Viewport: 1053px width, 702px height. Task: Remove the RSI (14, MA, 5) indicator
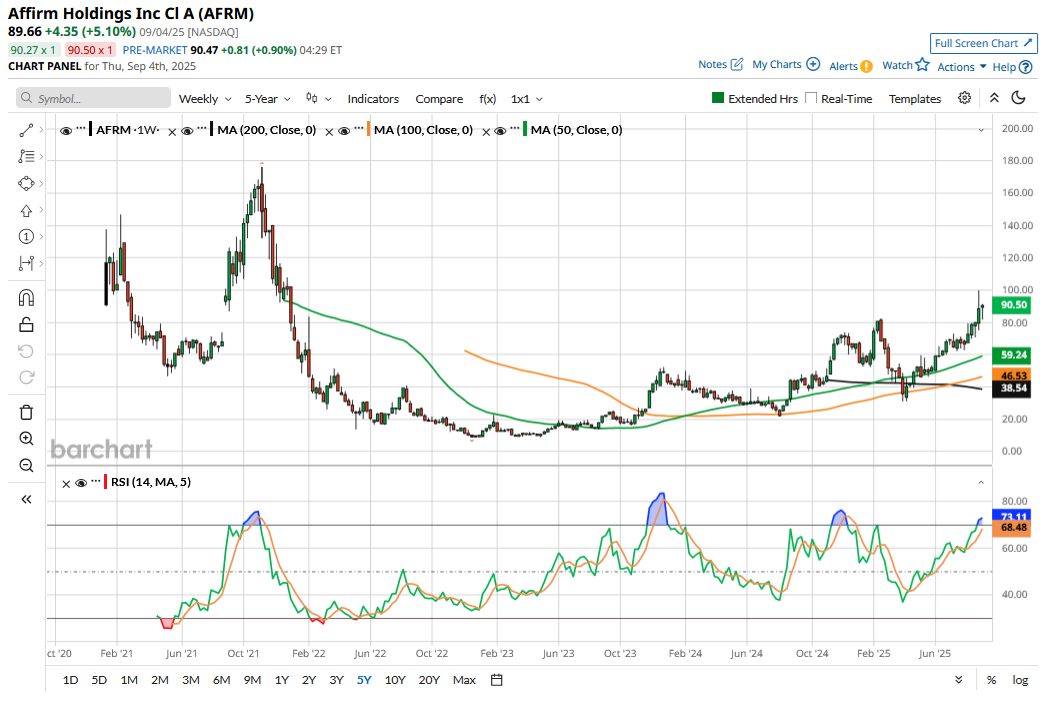coord(66,484)
